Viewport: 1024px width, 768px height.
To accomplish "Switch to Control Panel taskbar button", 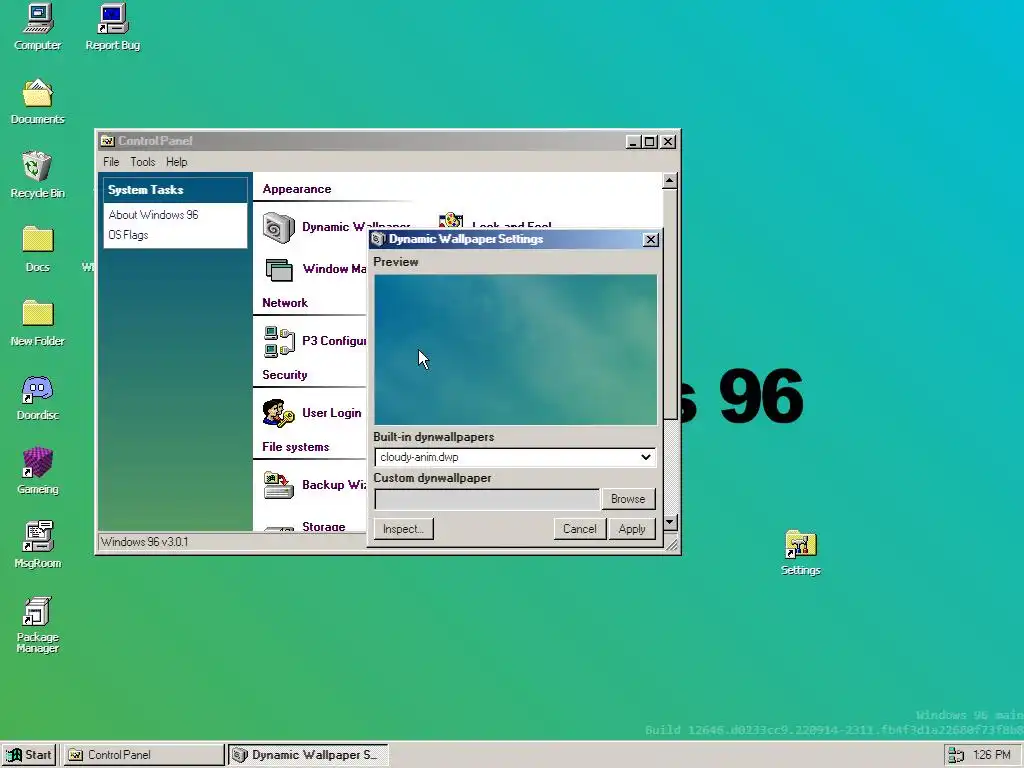I will click(144, 755).
